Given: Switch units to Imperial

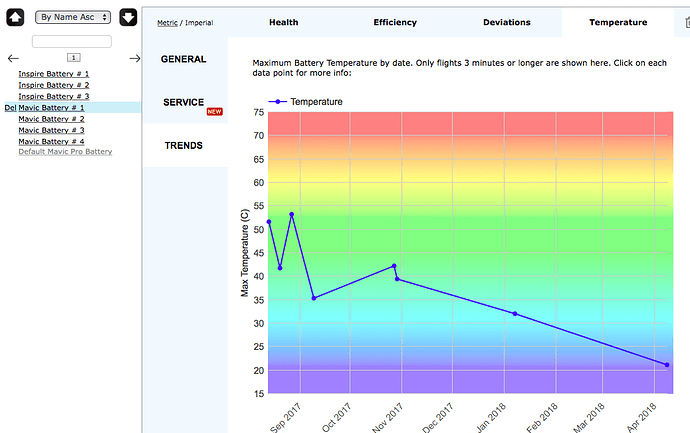Looking at the screenshot, I should point(199,23).
